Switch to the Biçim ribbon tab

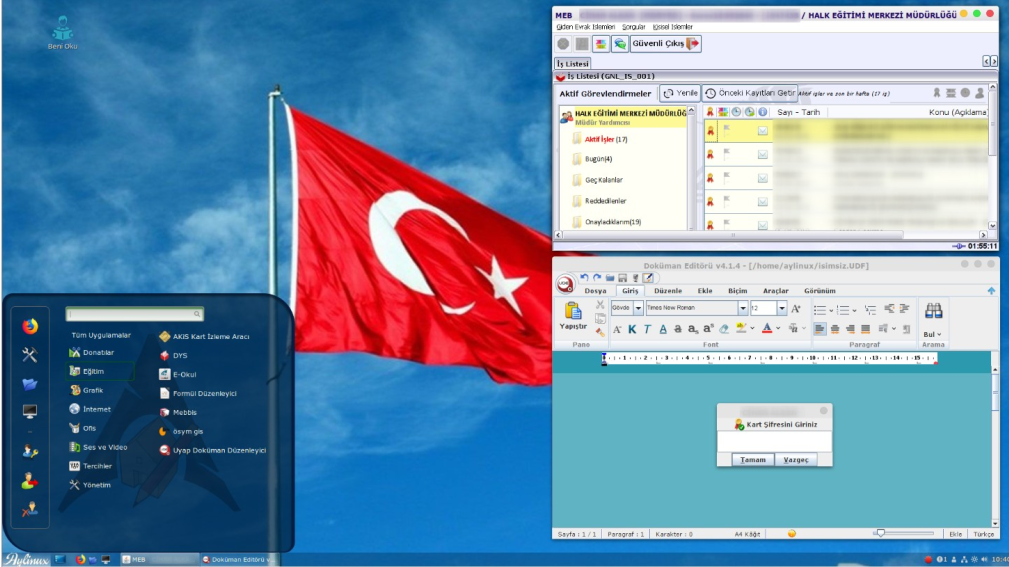pyautogui.click(x=737, y=291)
